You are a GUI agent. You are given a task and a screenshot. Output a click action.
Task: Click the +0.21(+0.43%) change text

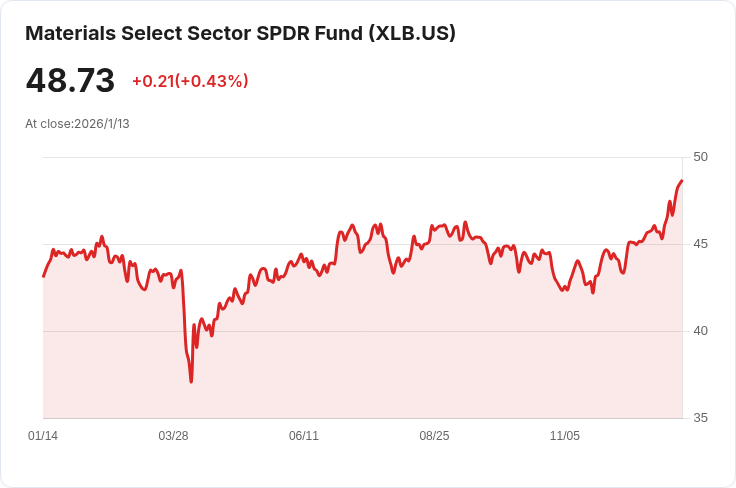(x=190, y=81)
